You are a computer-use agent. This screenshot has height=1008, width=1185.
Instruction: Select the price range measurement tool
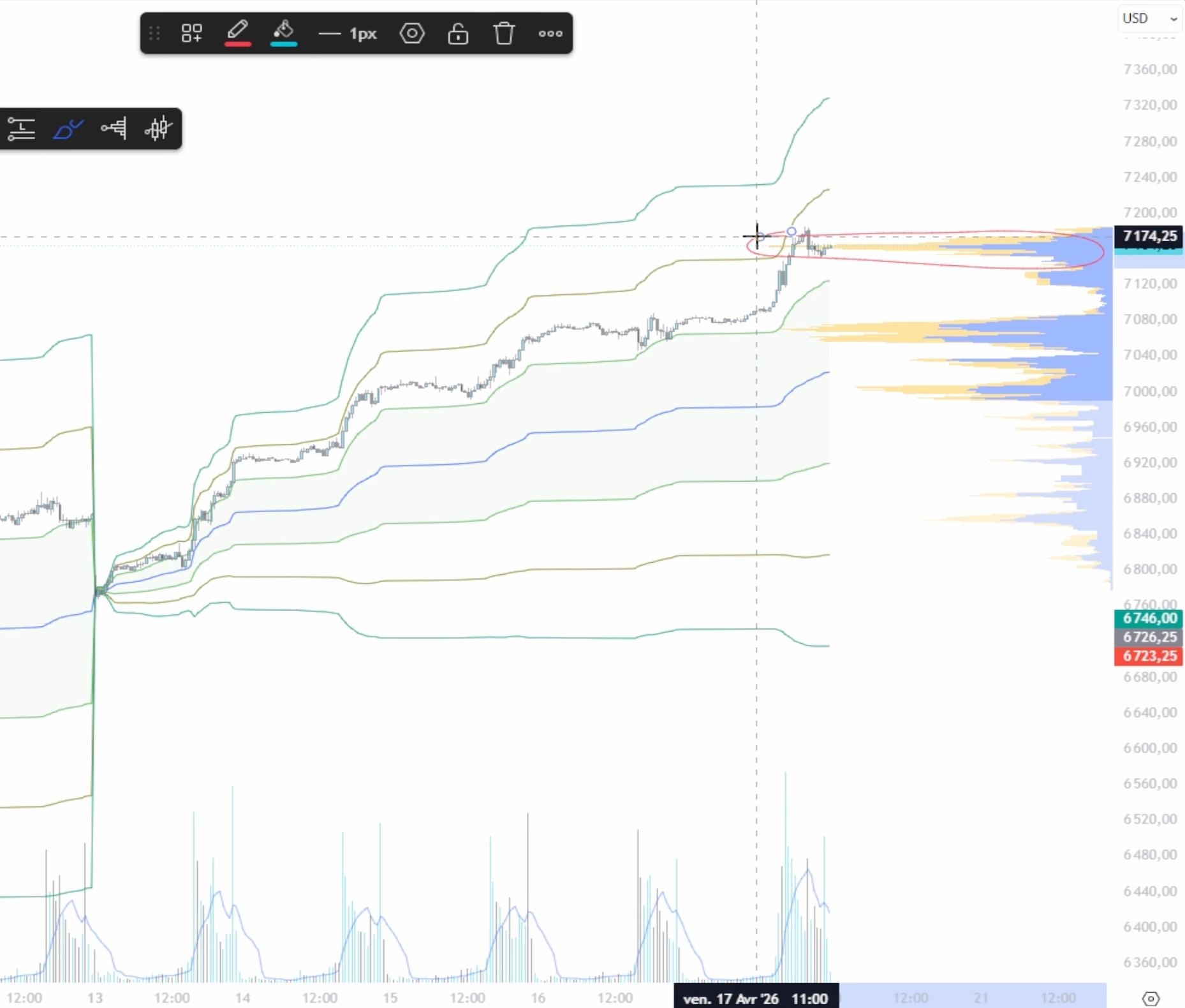pyautogui.click(x=22, y=129)
